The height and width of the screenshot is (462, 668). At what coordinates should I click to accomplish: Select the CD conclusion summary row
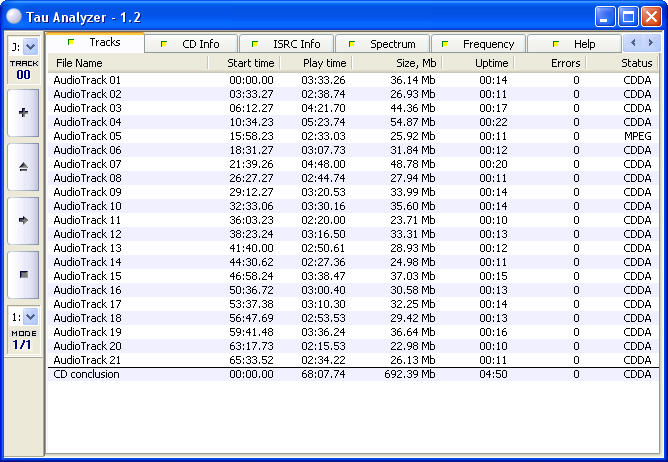tap(86, 374)
